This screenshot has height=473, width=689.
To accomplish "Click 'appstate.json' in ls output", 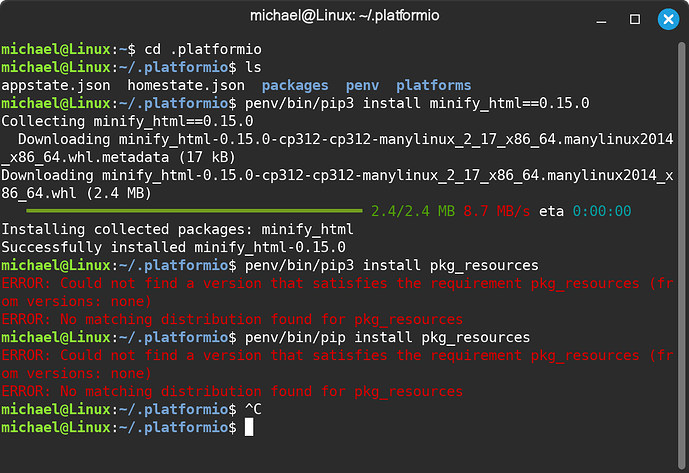I will coord(56,85).
